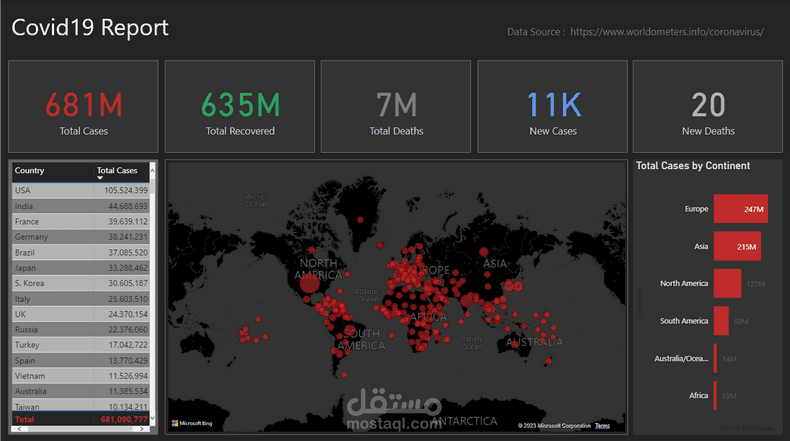The width and height of the screenshot is (790, 441).
Task: Click the table's scroll up arrow
Action: click(152, 170)
